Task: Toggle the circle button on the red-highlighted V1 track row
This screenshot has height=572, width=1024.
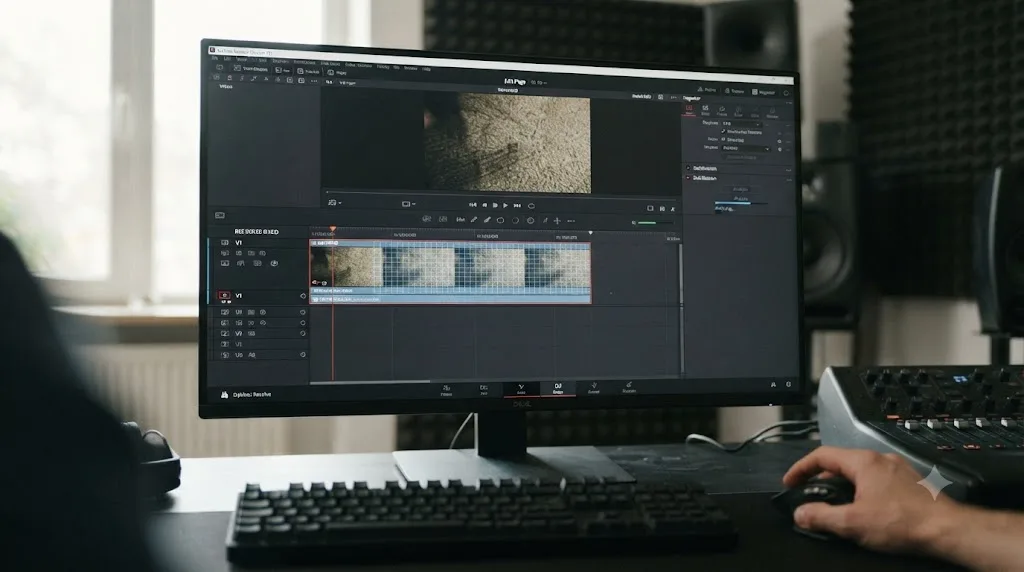Action: [303, 296]
